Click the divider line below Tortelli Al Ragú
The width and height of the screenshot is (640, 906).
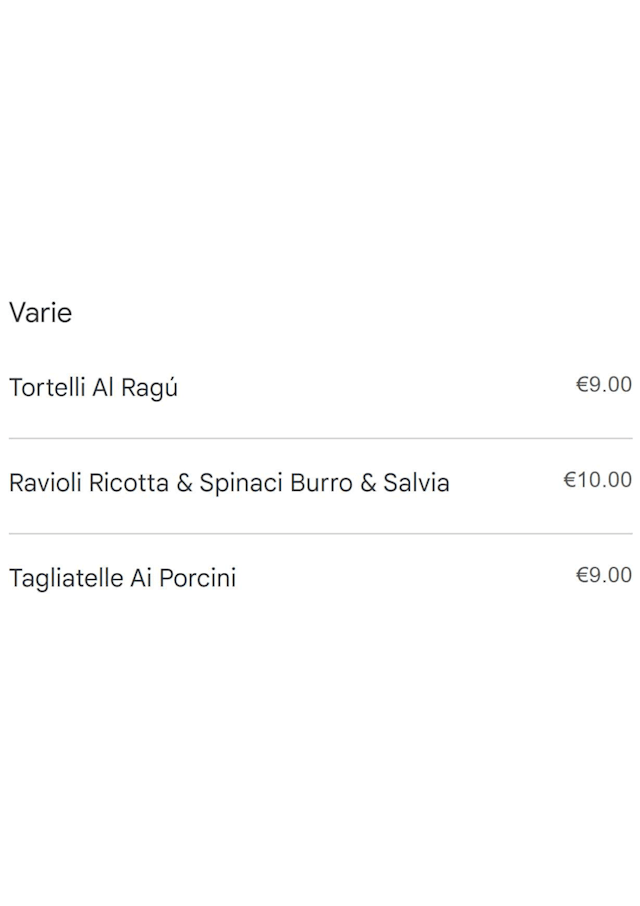point(320,438)
